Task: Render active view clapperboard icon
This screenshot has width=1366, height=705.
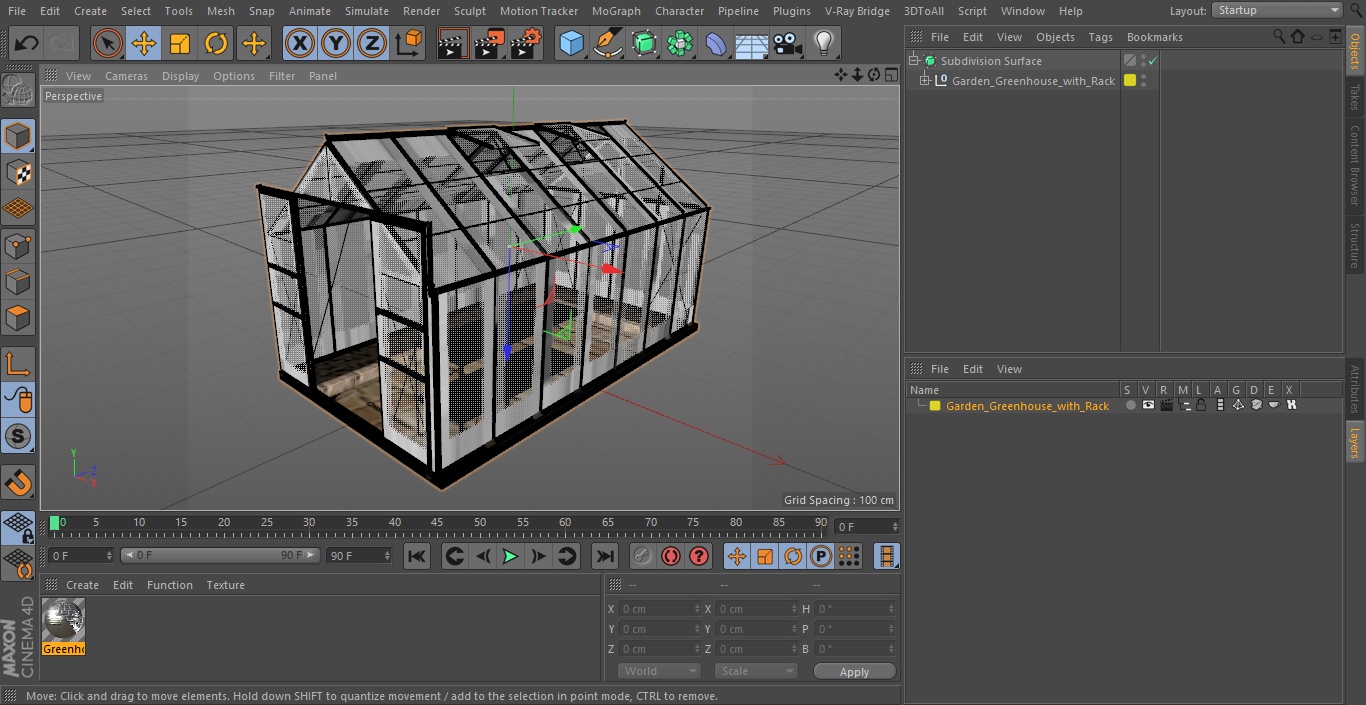Action: click(453, 43)
